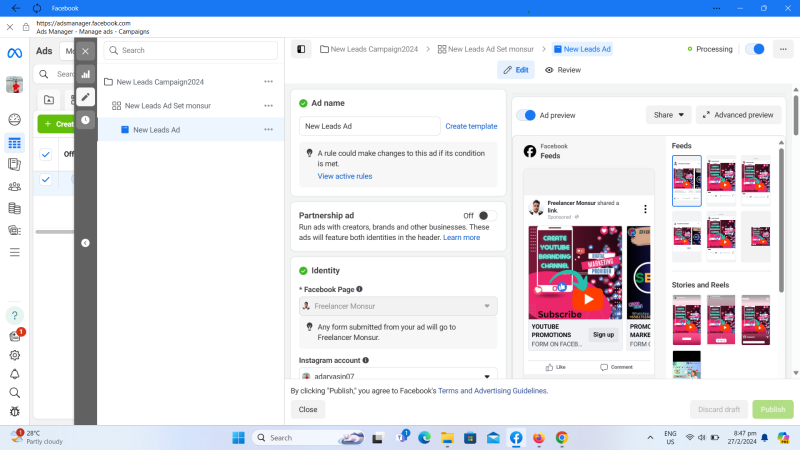Screen dimensions: 800x450
Task: Select first Stories and Reels thumbnail
Action: [x=686, y=320]
